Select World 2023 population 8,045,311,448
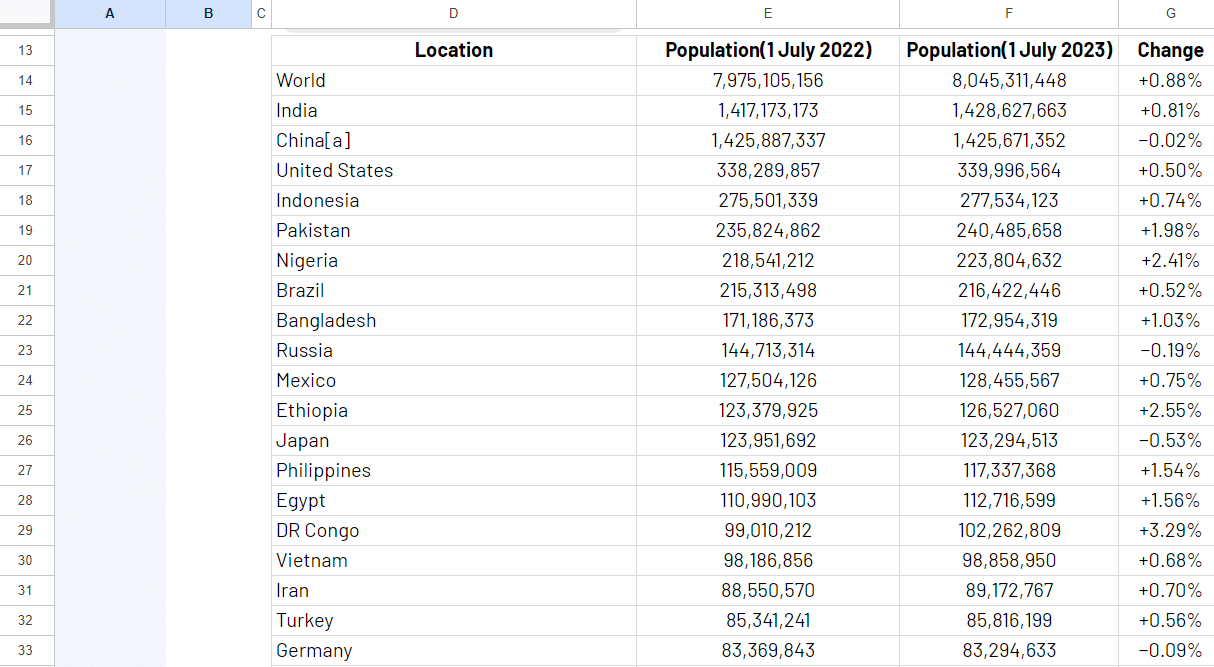Screen dimensions: 1214x667 coord(1008,80)
